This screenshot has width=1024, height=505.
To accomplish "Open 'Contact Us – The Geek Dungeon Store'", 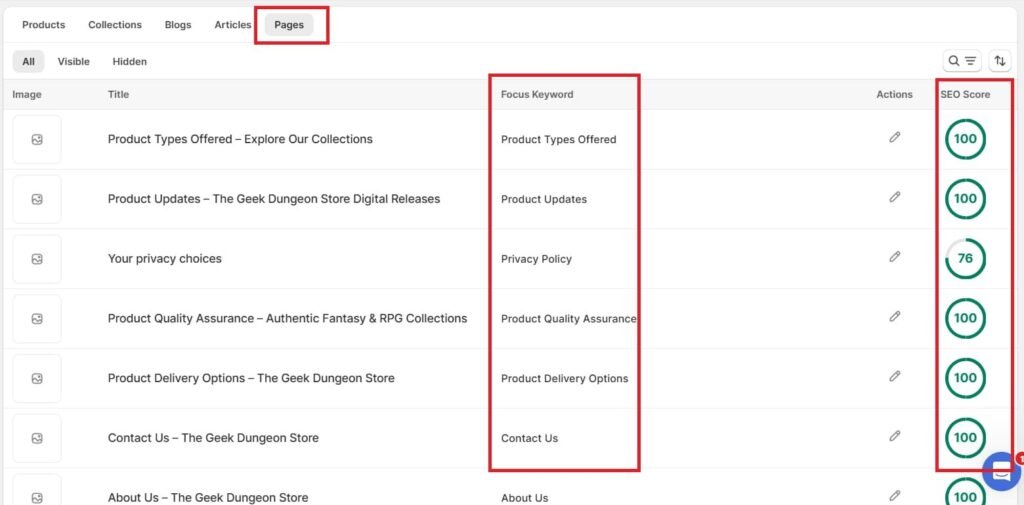I will point(213,438).
